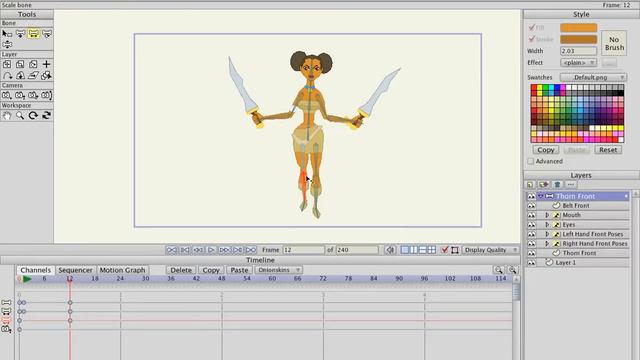The image size is (640, 360).
Task: Select the highlighted Scale Bone tool
Action: pos(33,33)
